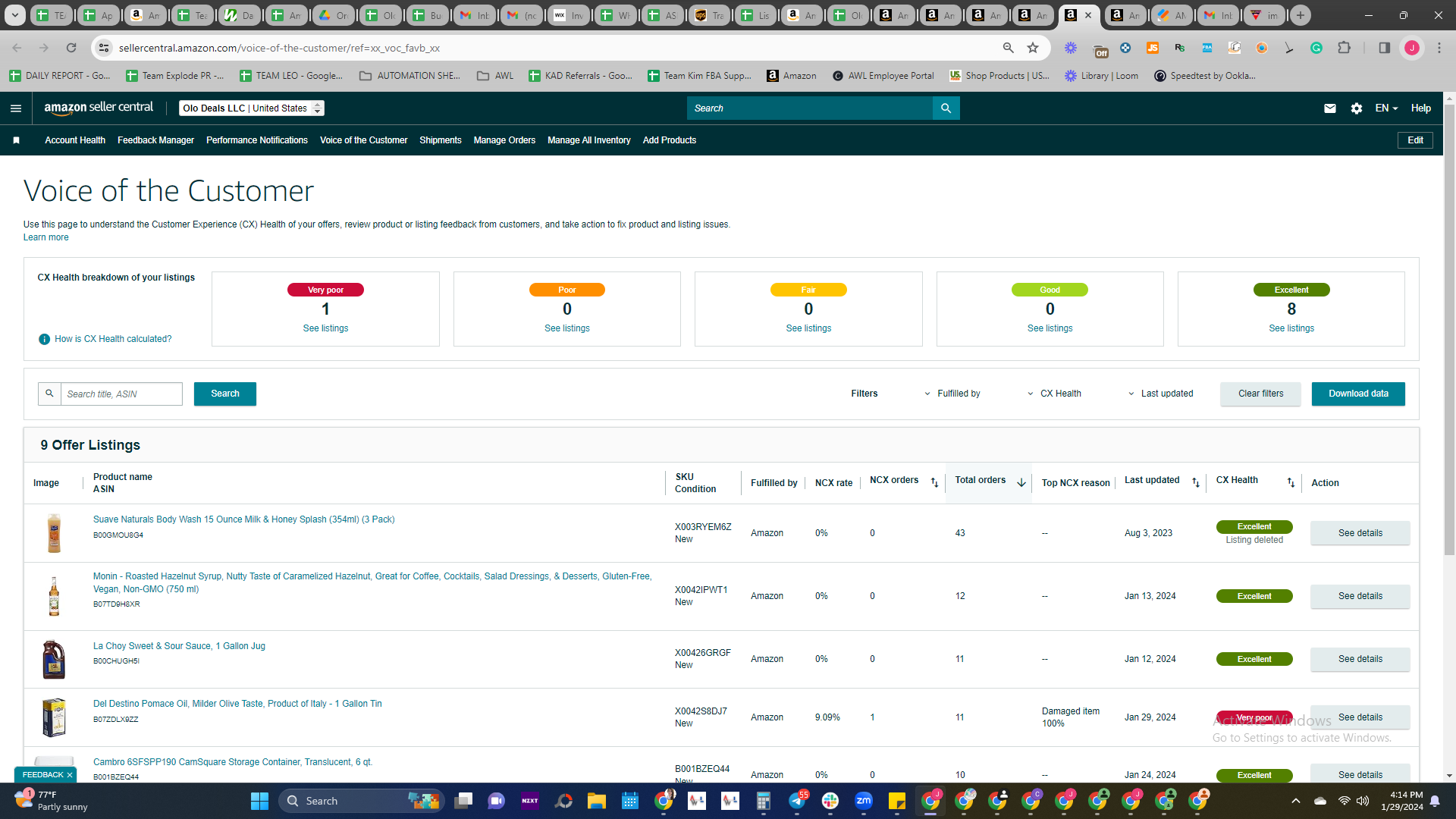Screen dimensions: 1456x819
Task: Click the bookmark flag icon in the navigation bar
Action: click(x=16, y=140)
